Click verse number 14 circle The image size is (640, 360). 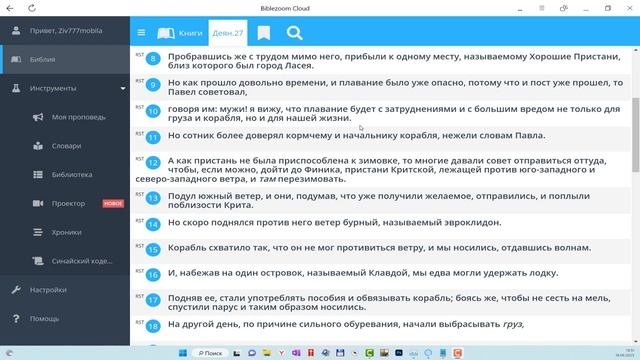[x=153, y=224]
